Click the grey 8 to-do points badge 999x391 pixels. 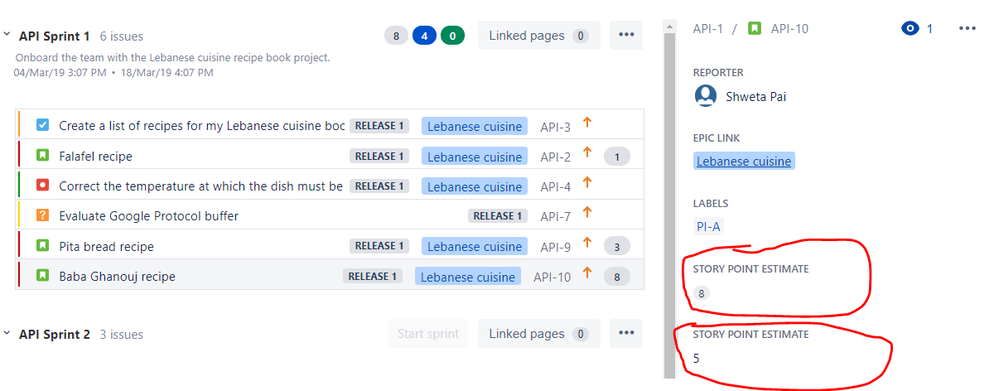tap(396, 36)
